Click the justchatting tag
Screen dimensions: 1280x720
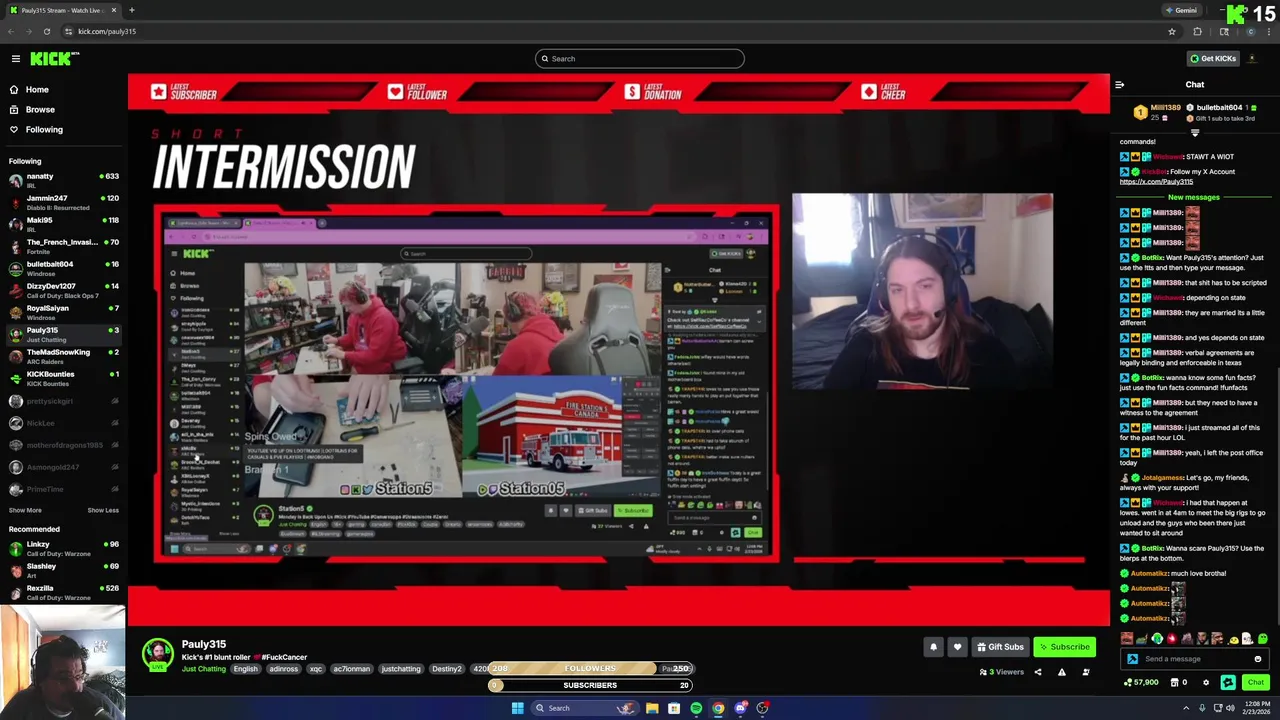[x=401, y=669]
